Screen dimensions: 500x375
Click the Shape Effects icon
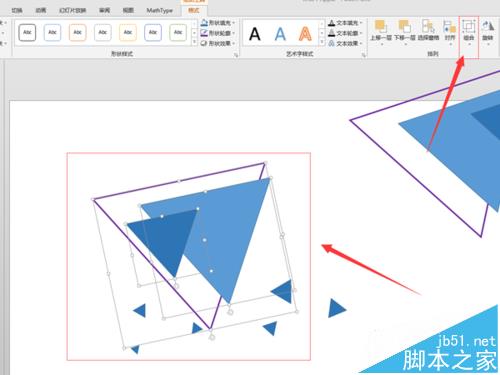click(x=204, y=44)
